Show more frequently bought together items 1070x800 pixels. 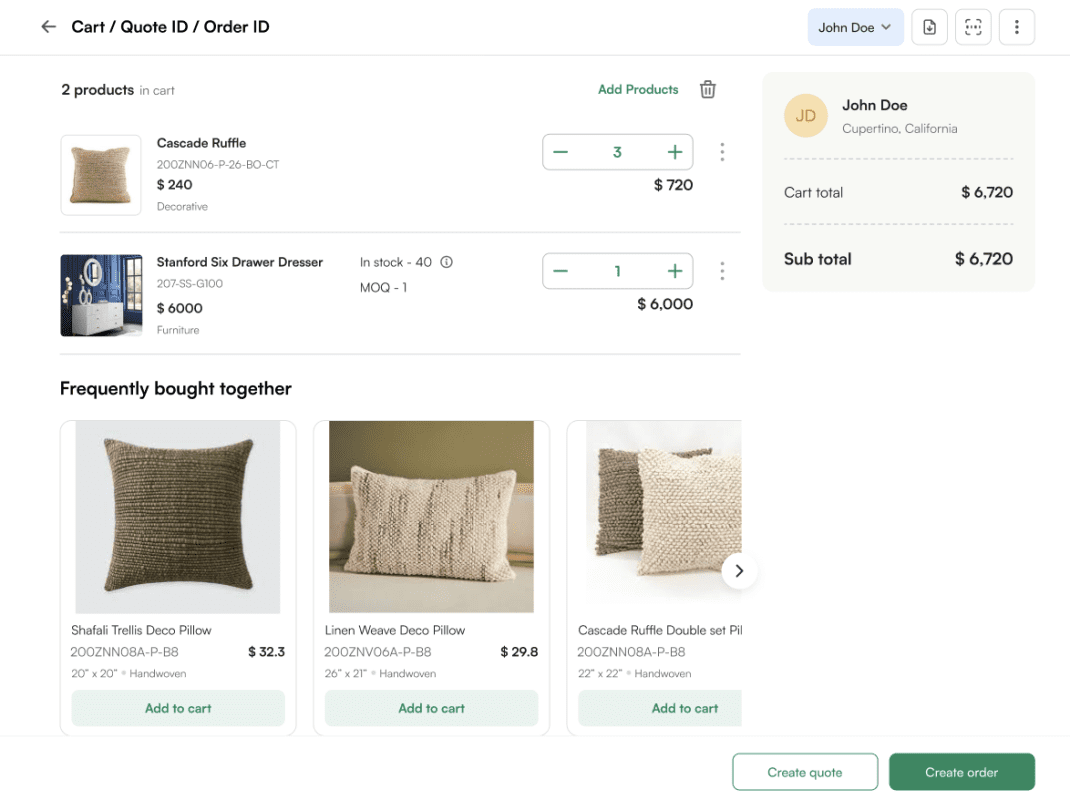click(x=739, y=570)
